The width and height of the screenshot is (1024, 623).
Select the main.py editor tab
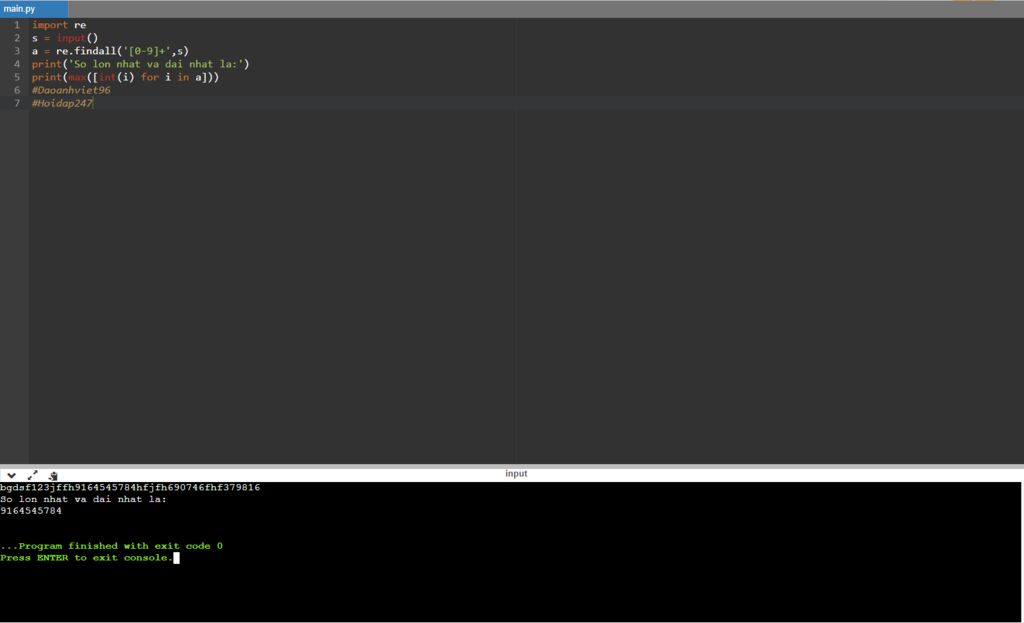click(x=33, y=9)
